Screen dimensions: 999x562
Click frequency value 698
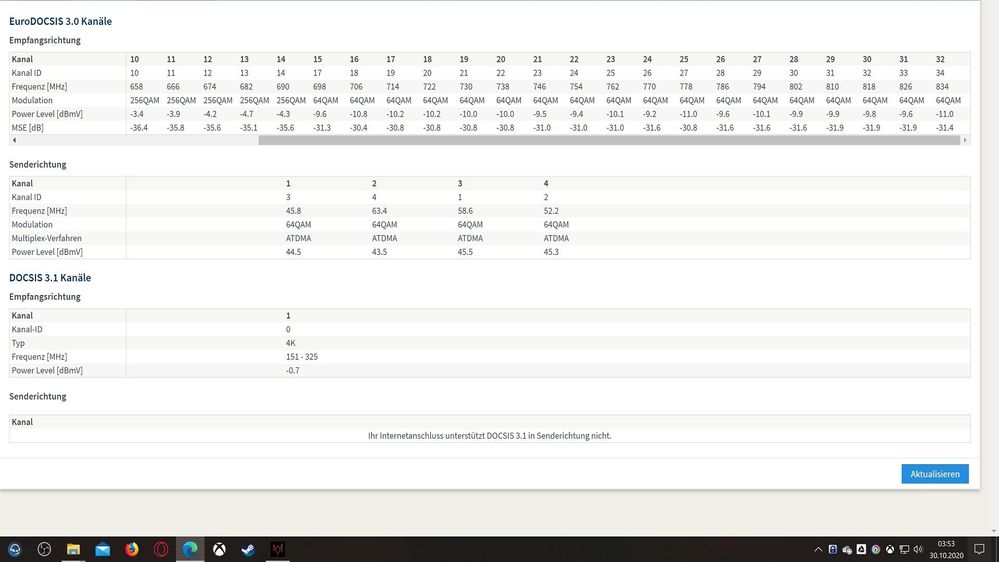click(x=320, y=87)
